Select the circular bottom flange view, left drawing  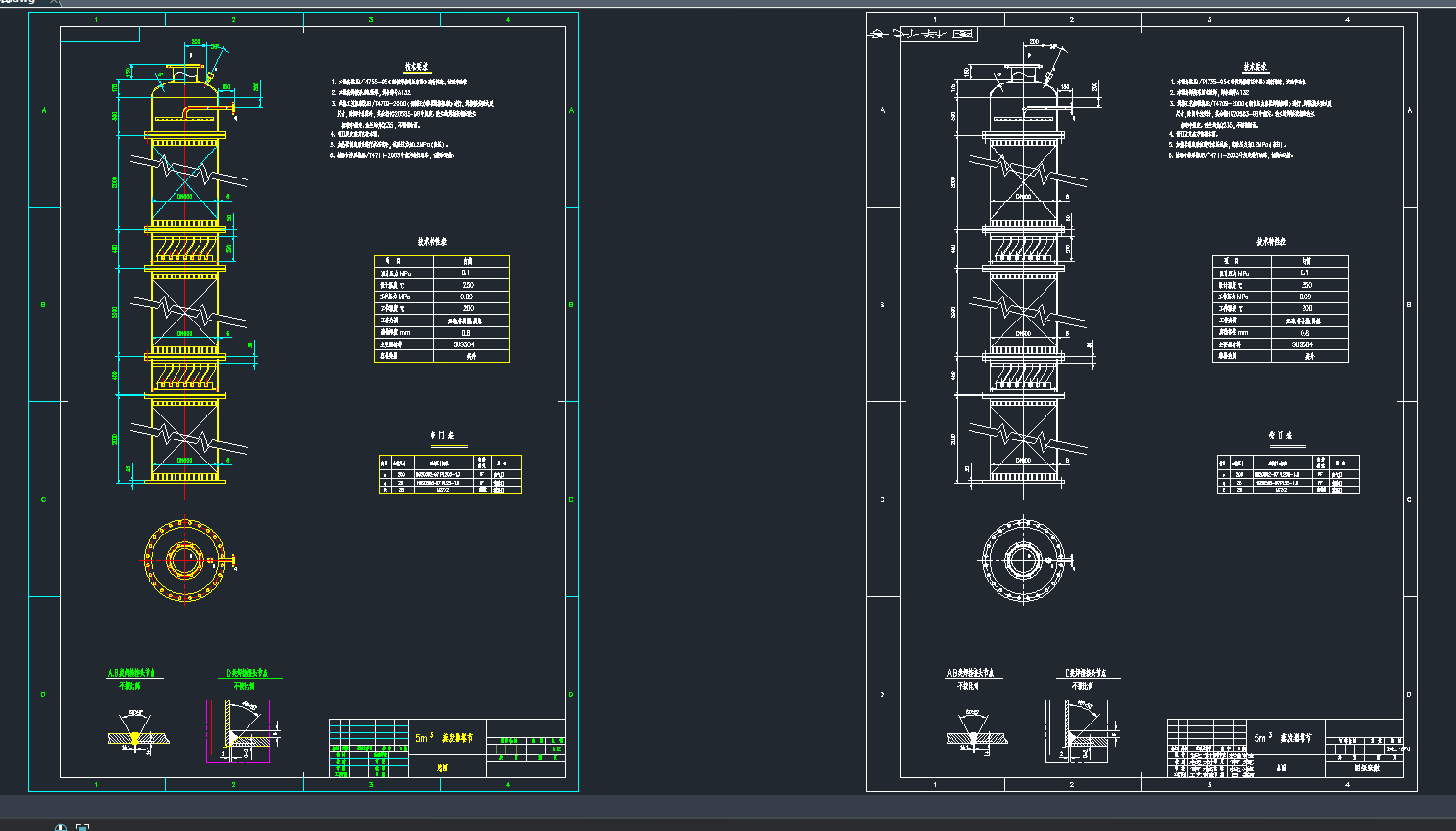[x=184, y=561]
